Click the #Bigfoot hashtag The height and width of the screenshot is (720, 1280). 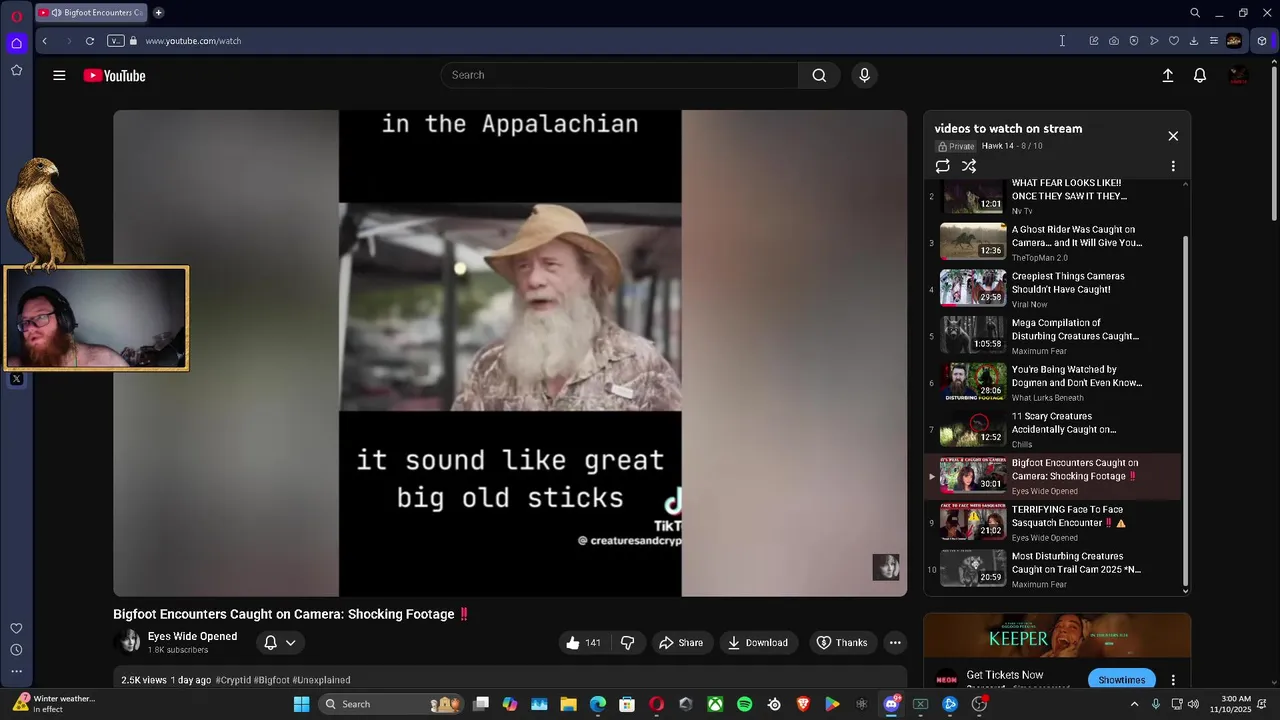tap(271, 680)
